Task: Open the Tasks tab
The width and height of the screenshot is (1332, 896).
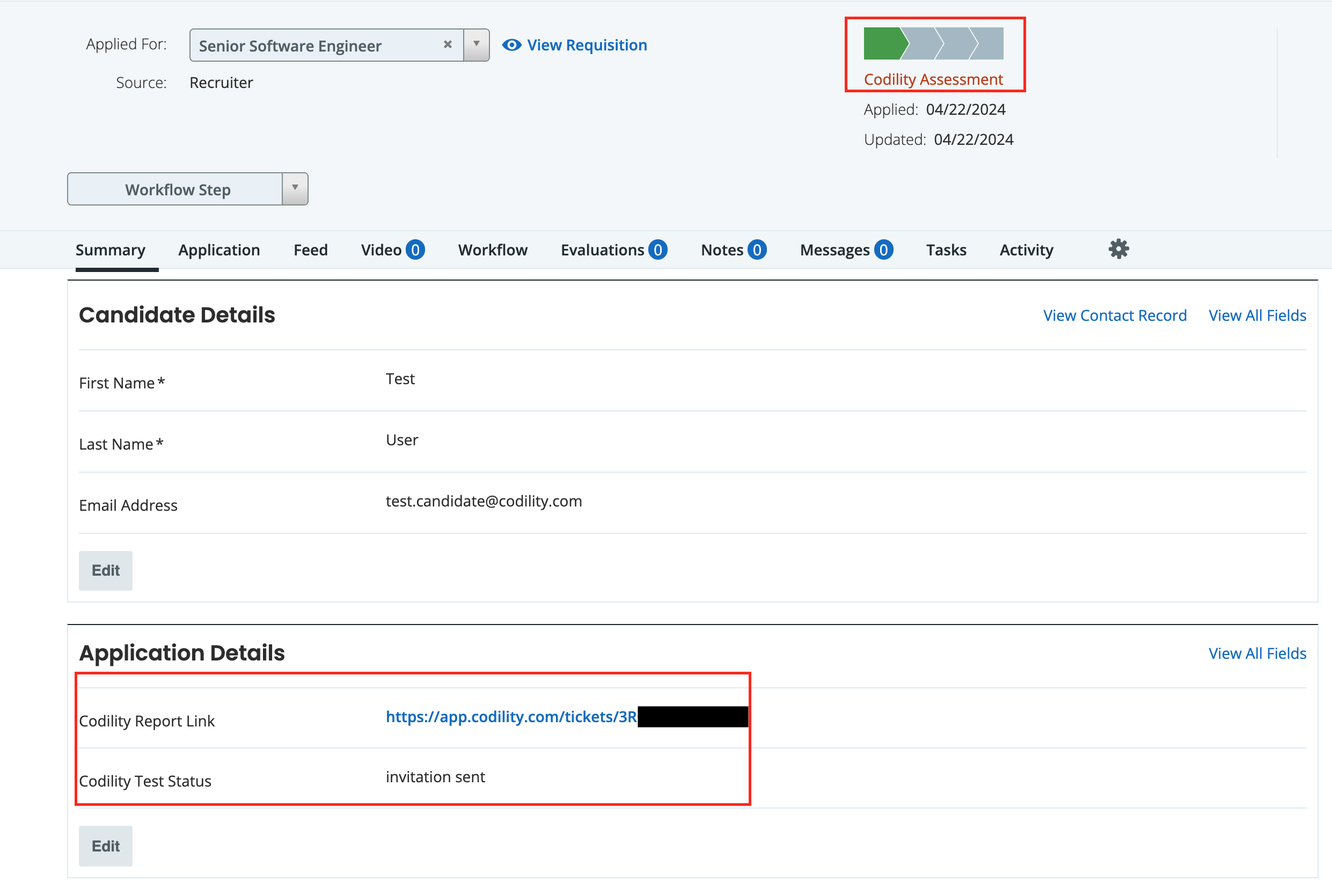Action: 946,249
